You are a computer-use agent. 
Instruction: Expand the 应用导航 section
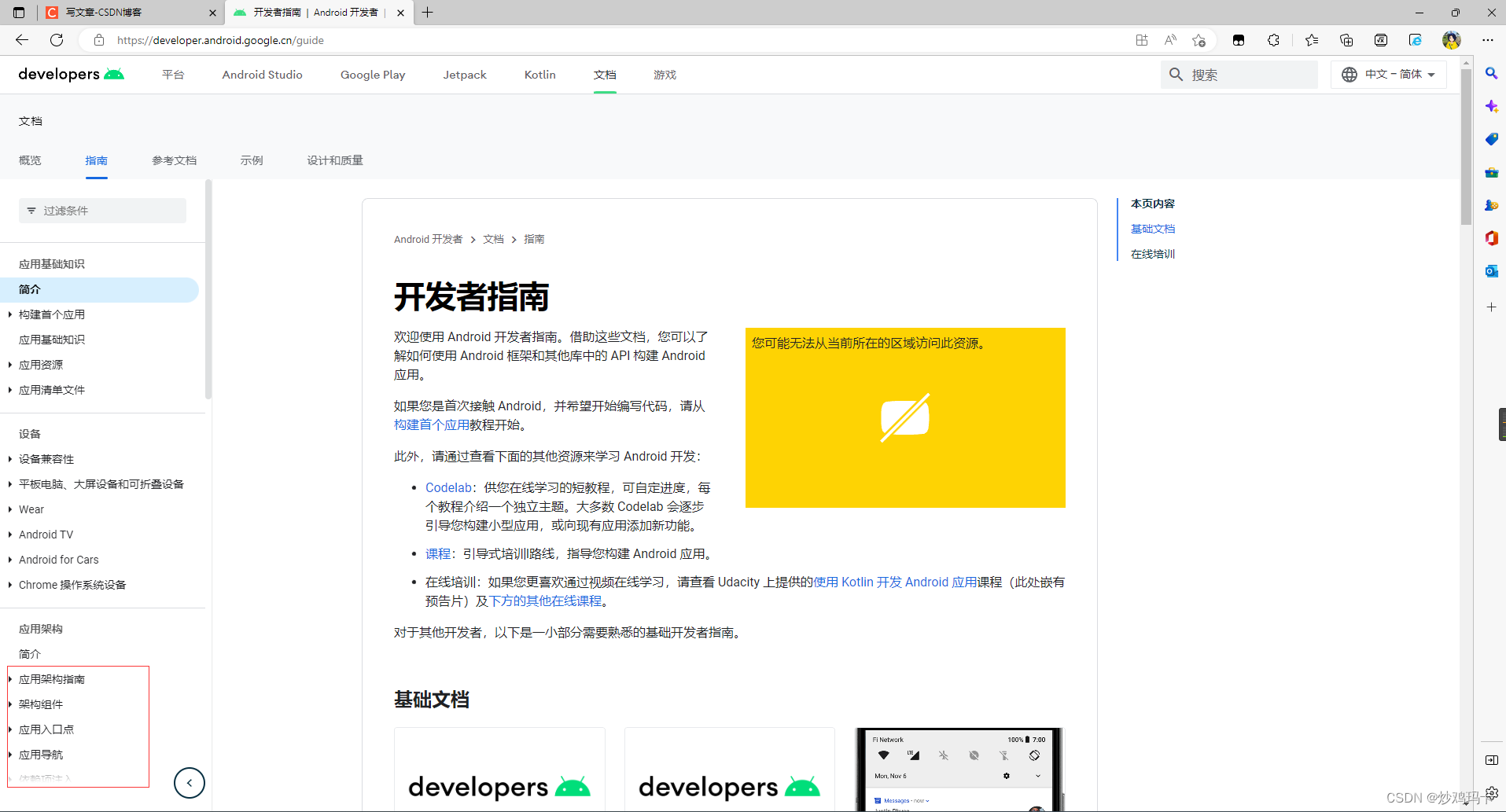(9, 755)
